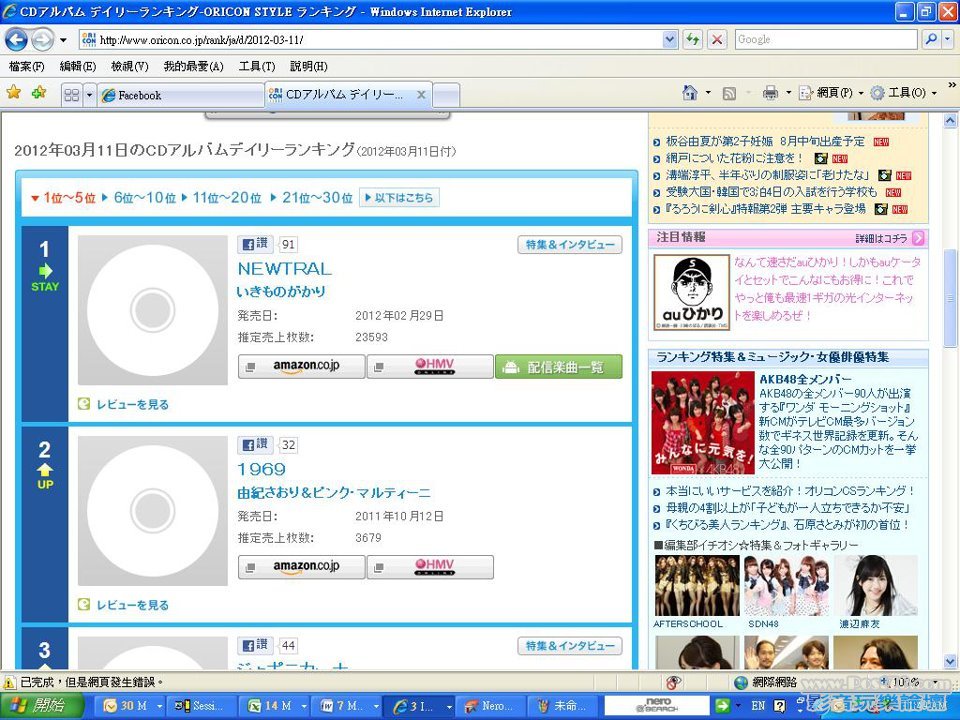
Task: Click the Home page icon
Action: coord(690,92)
